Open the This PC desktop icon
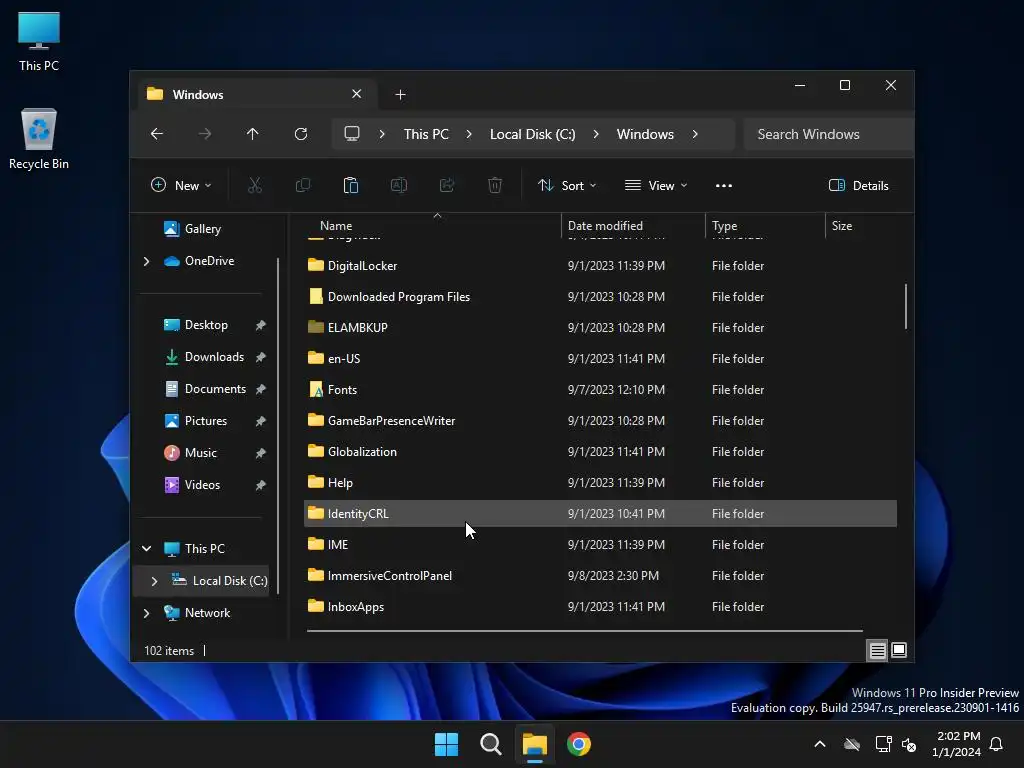The width and height of the screenshot is (1024, 768). pos(39,42)
